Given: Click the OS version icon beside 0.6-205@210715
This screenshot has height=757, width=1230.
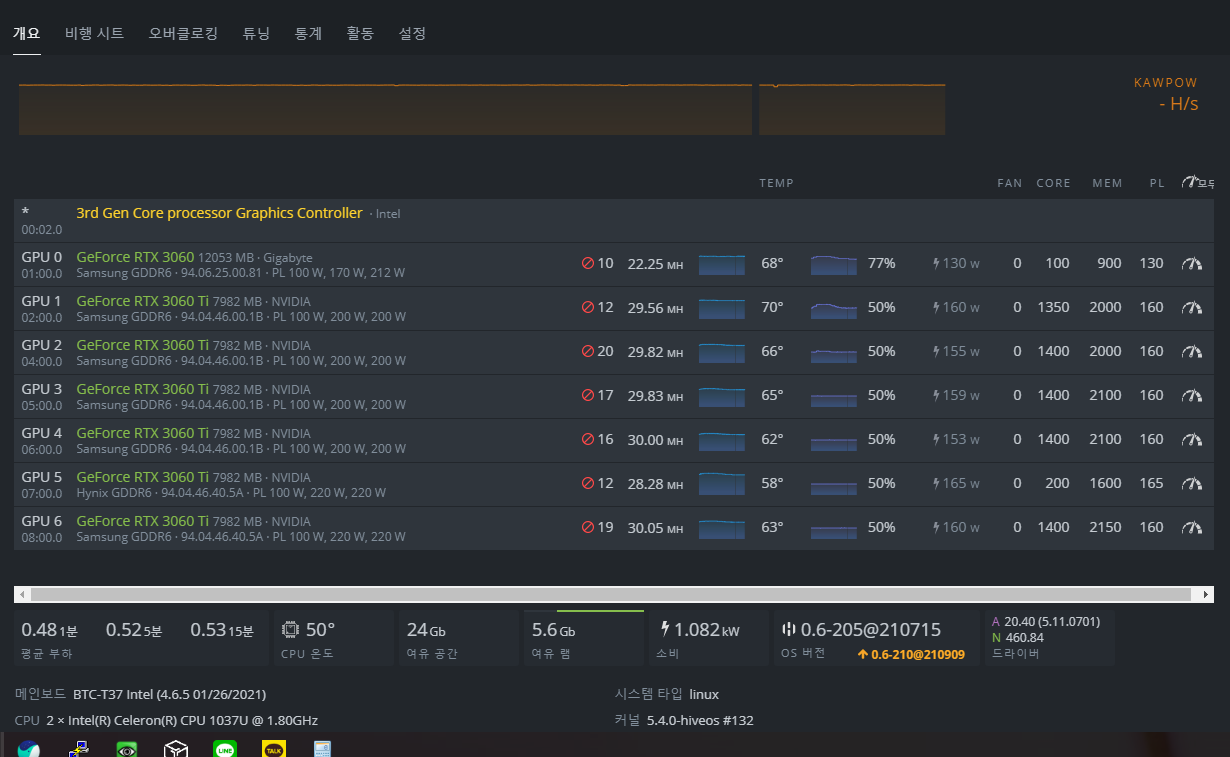Looking at the screenshot, I should tap(788, 630).
